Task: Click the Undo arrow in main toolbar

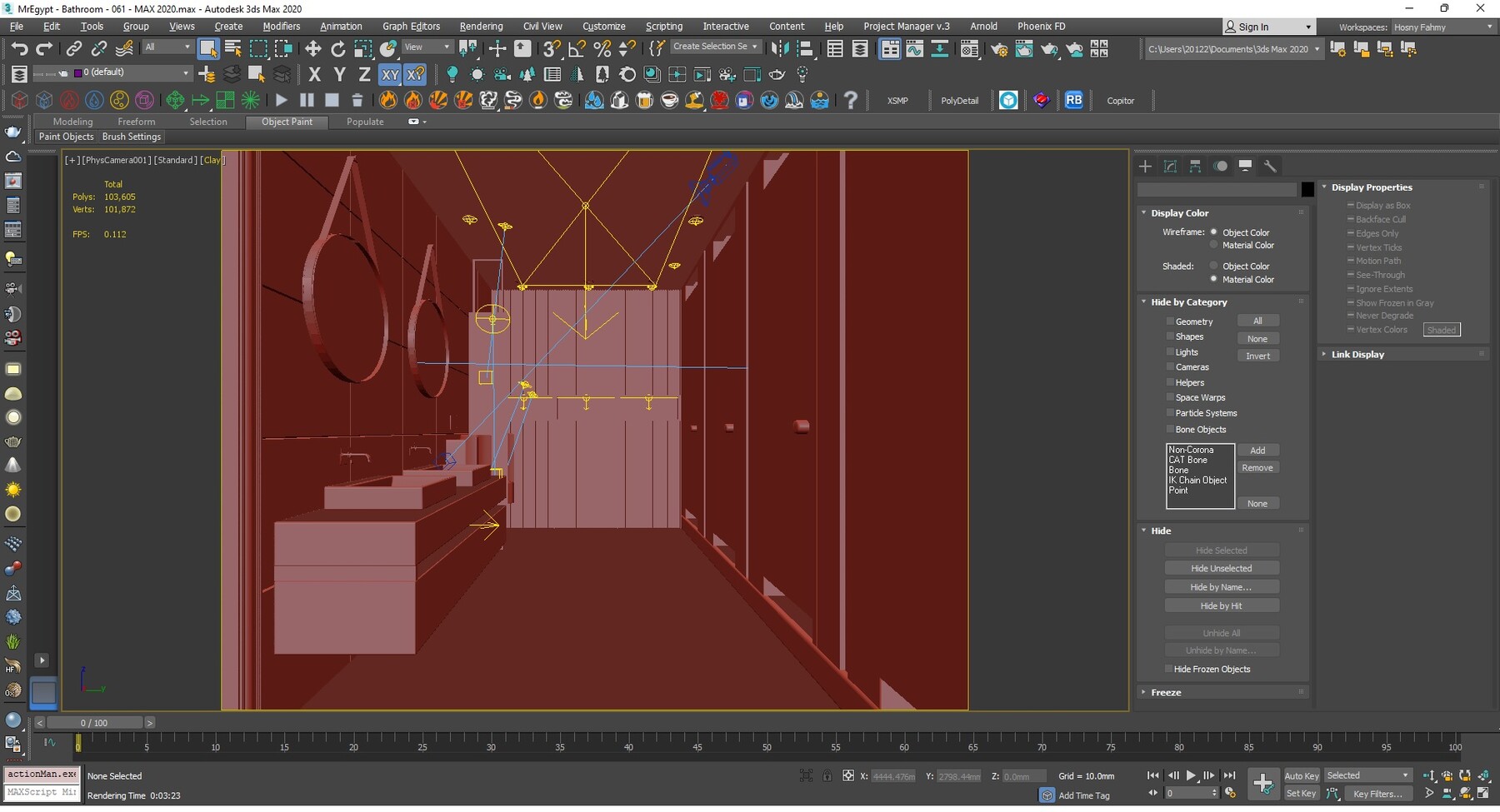Action: [x=19, y=48]
